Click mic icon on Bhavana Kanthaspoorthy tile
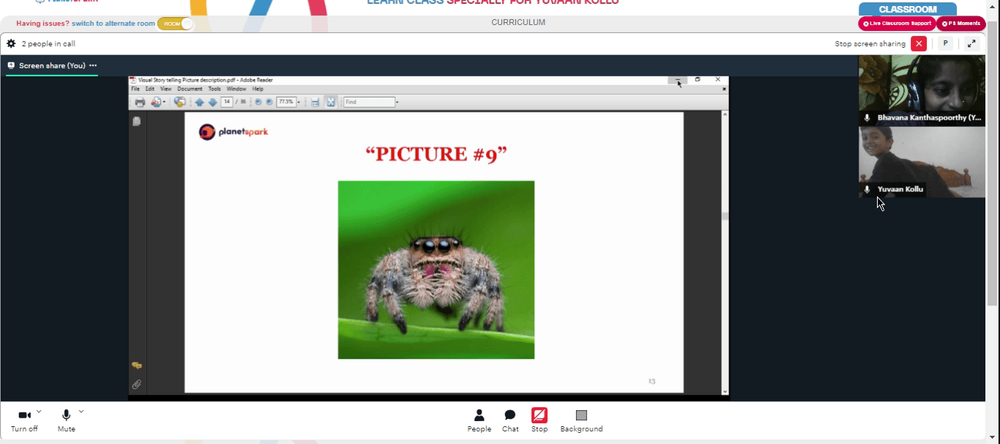Viewport: 1000px width, 444px height. (x=867, y=118)
